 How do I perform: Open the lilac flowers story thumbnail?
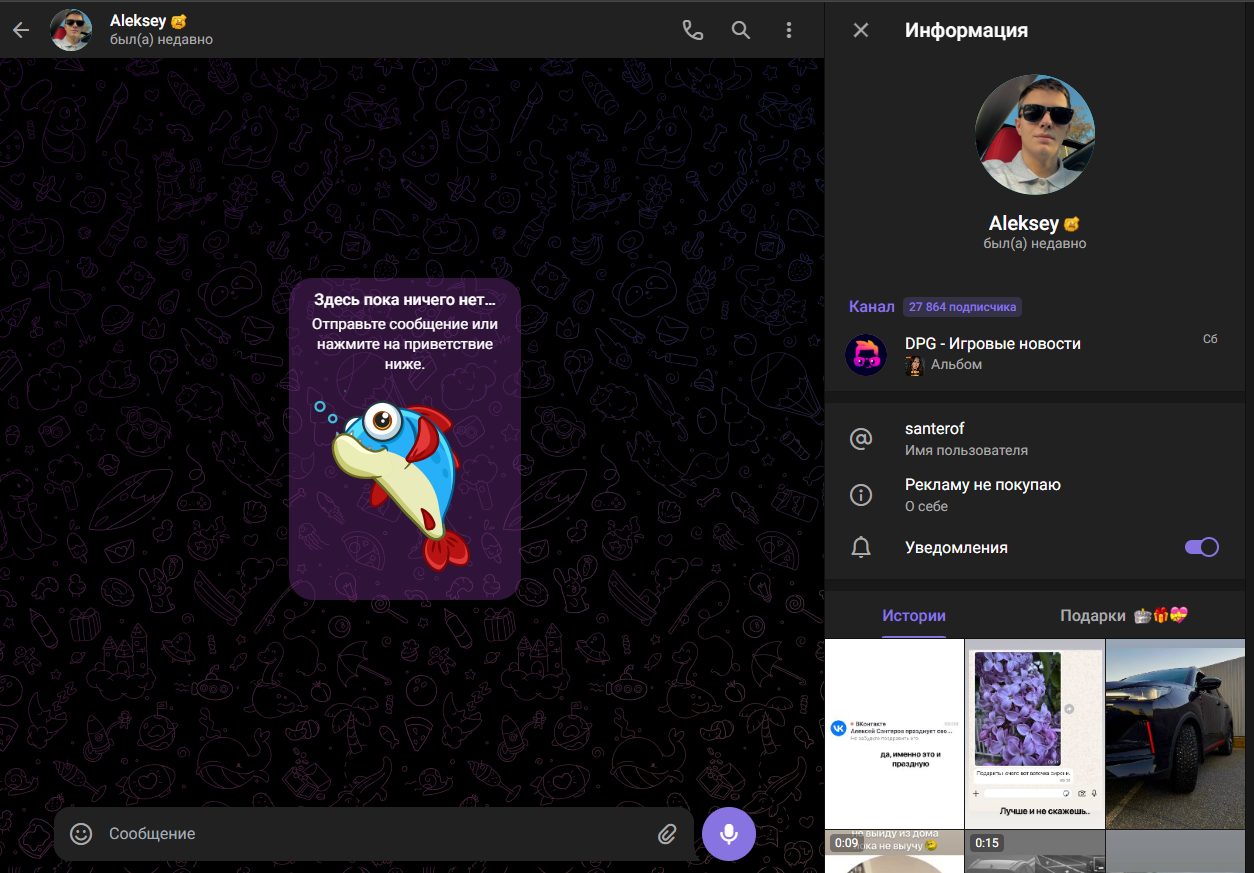(1034, 733)
